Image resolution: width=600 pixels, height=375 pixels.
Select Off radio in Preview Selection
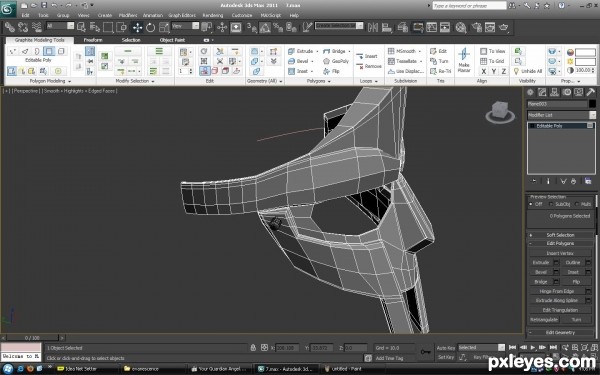pos(531,204)
